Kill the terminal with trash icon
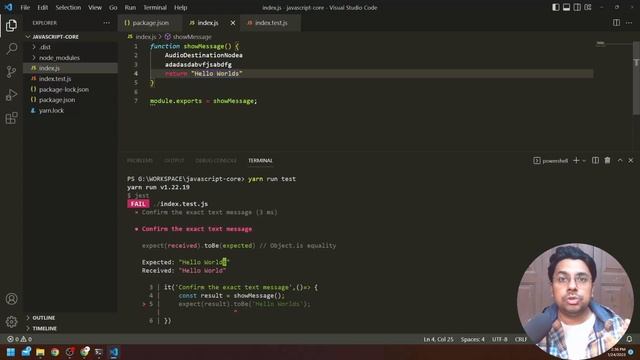Image resolution: width=640 pixels, height=360 pixels. point(607,160)
